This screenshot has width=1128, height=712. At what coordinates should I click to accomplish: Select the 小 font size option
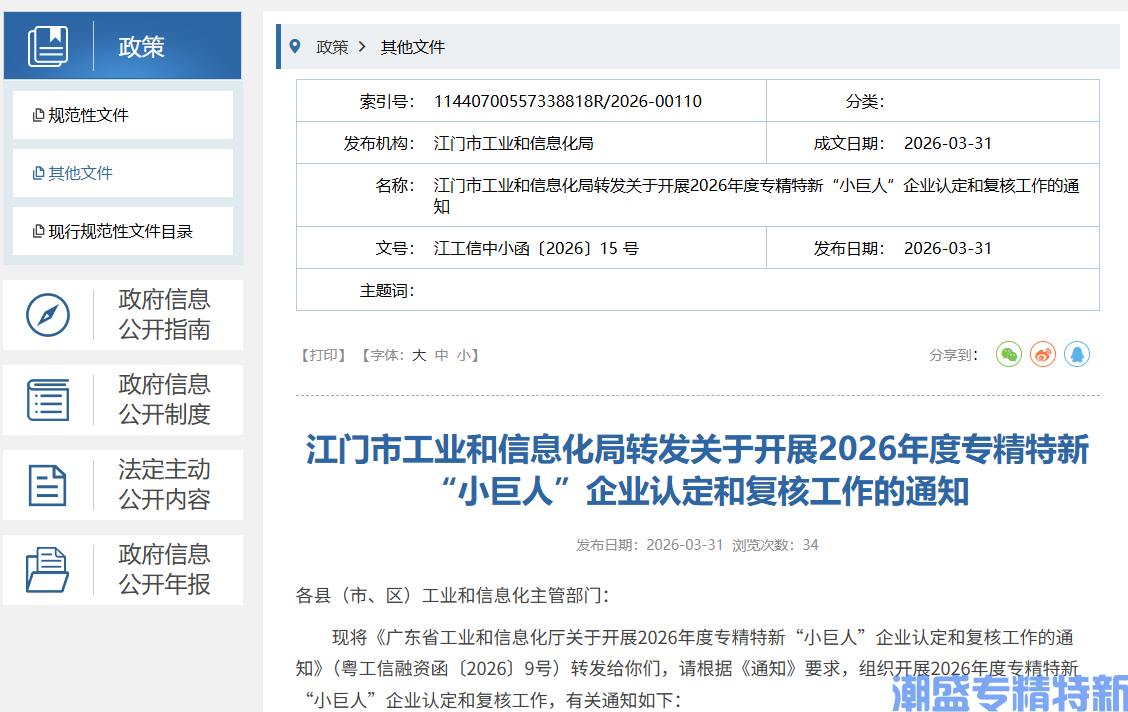464,355
